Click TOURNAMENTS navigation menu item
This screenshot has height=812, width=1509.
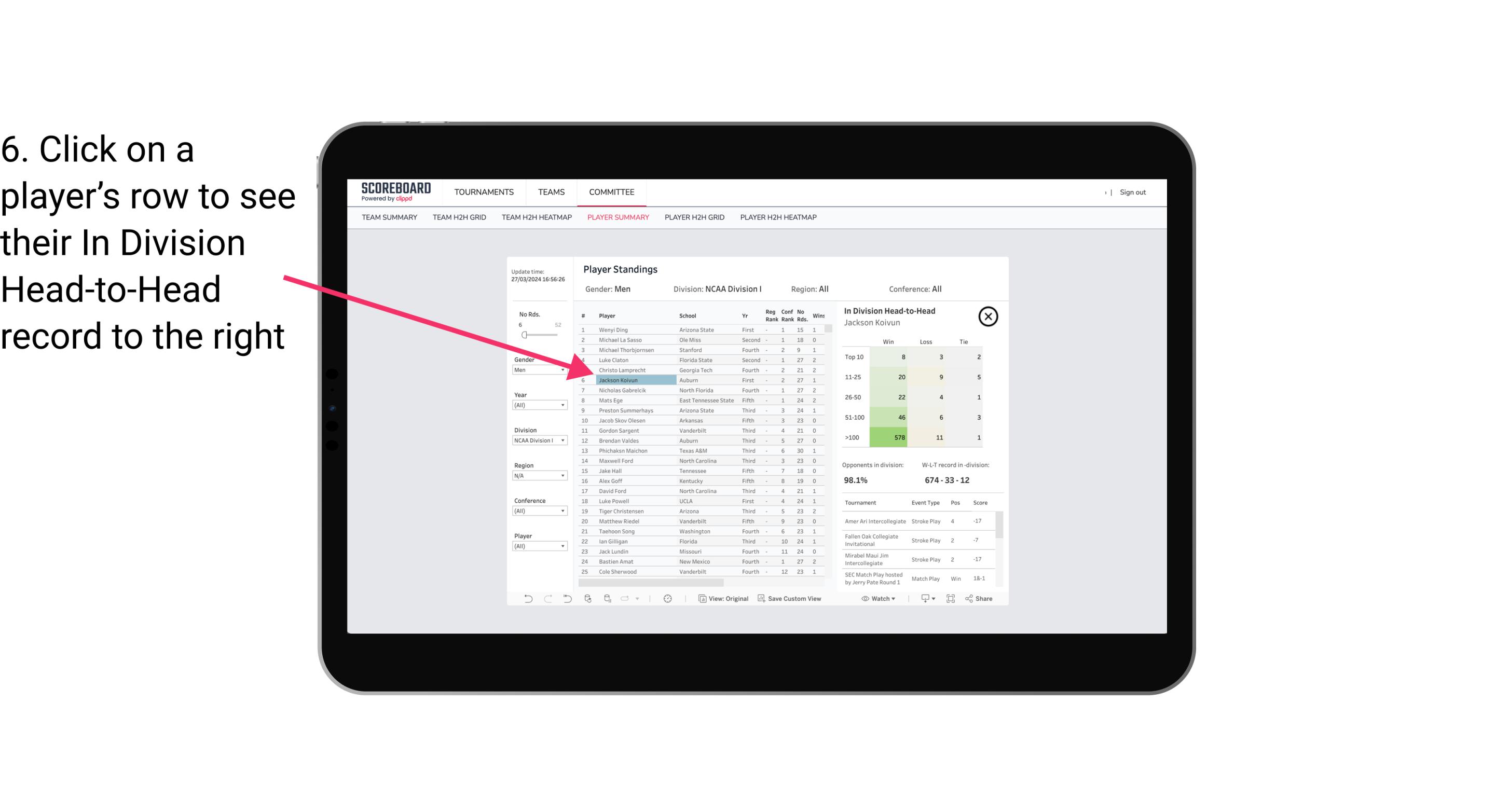[483, 192]
